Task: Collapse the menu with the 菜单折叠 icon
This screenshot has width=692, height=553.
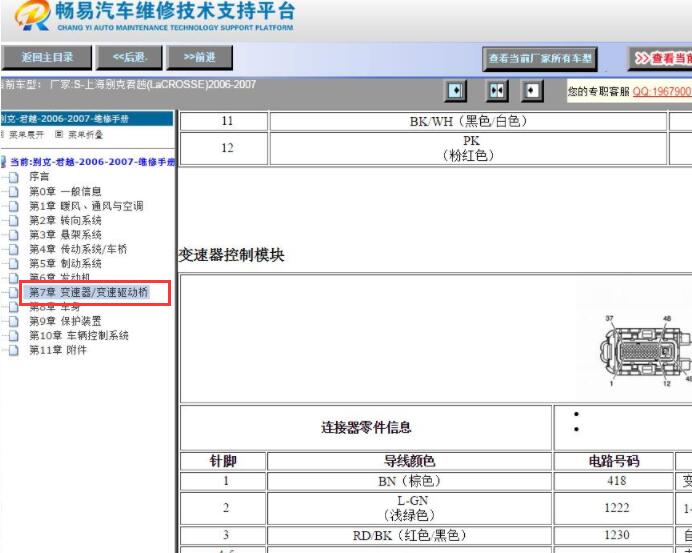Action: [59, 134]
